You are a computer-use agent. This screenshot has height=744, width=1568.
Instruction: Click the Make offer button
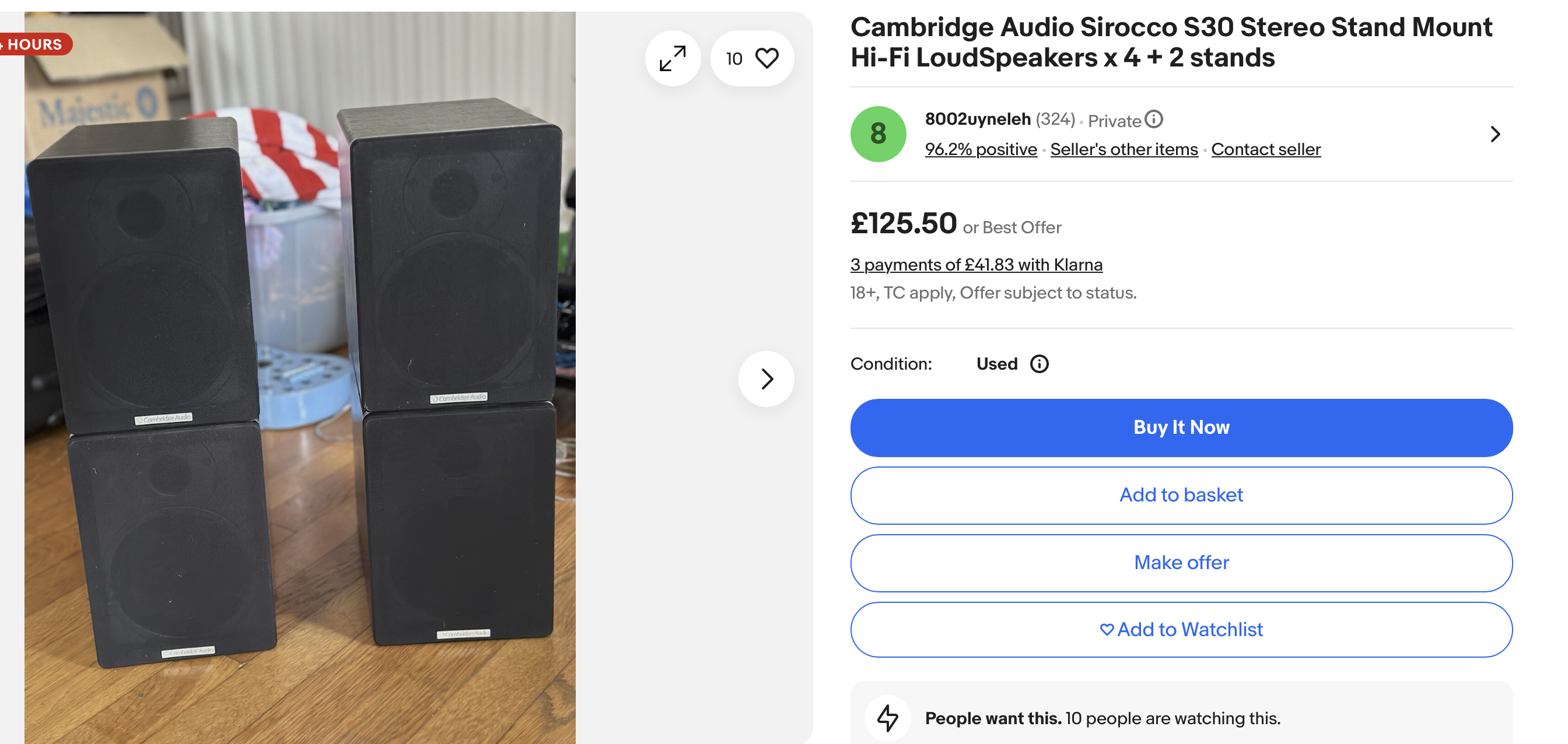1181,563
